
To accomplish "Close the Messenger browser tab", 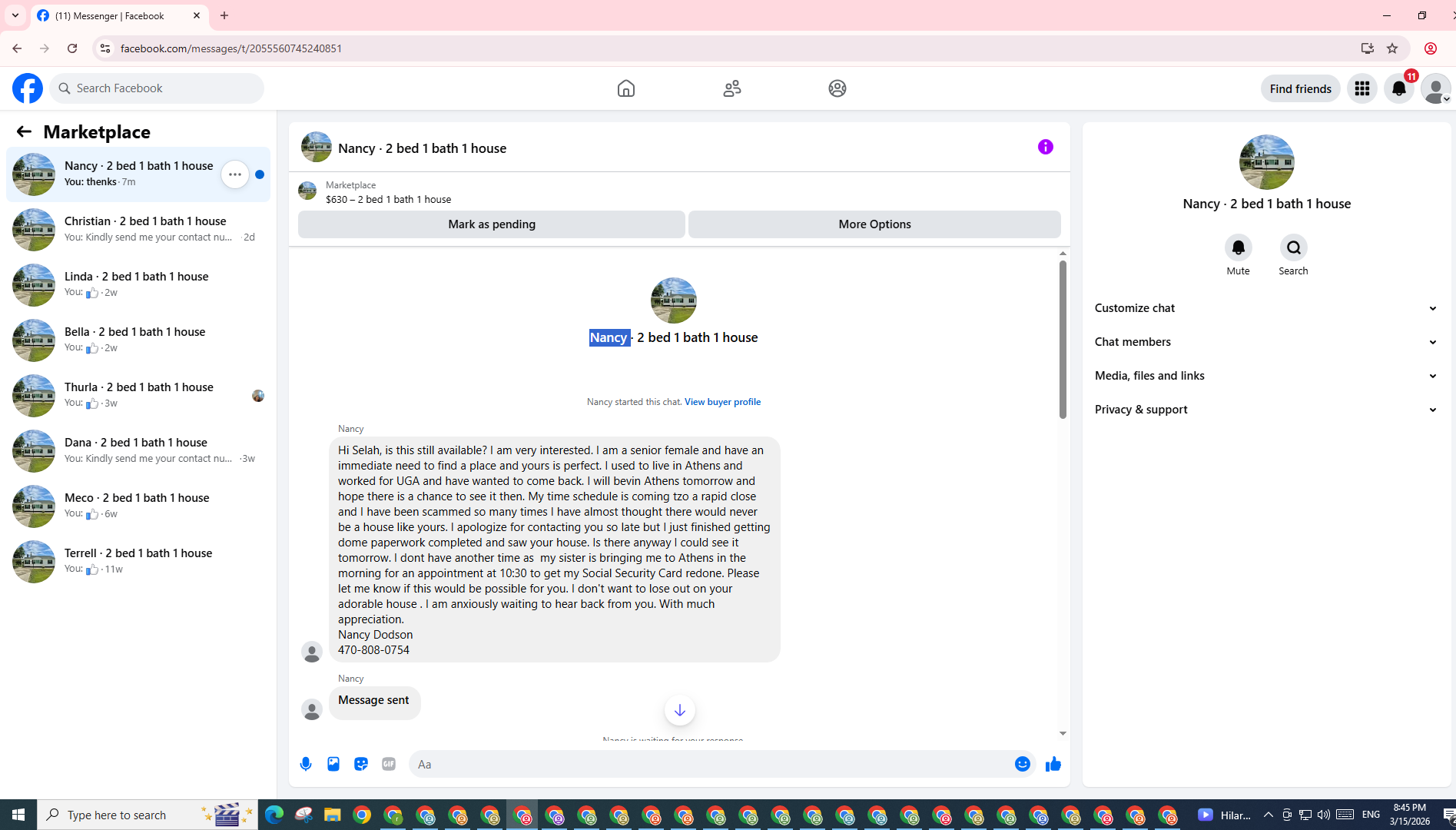I will point(197,15).
